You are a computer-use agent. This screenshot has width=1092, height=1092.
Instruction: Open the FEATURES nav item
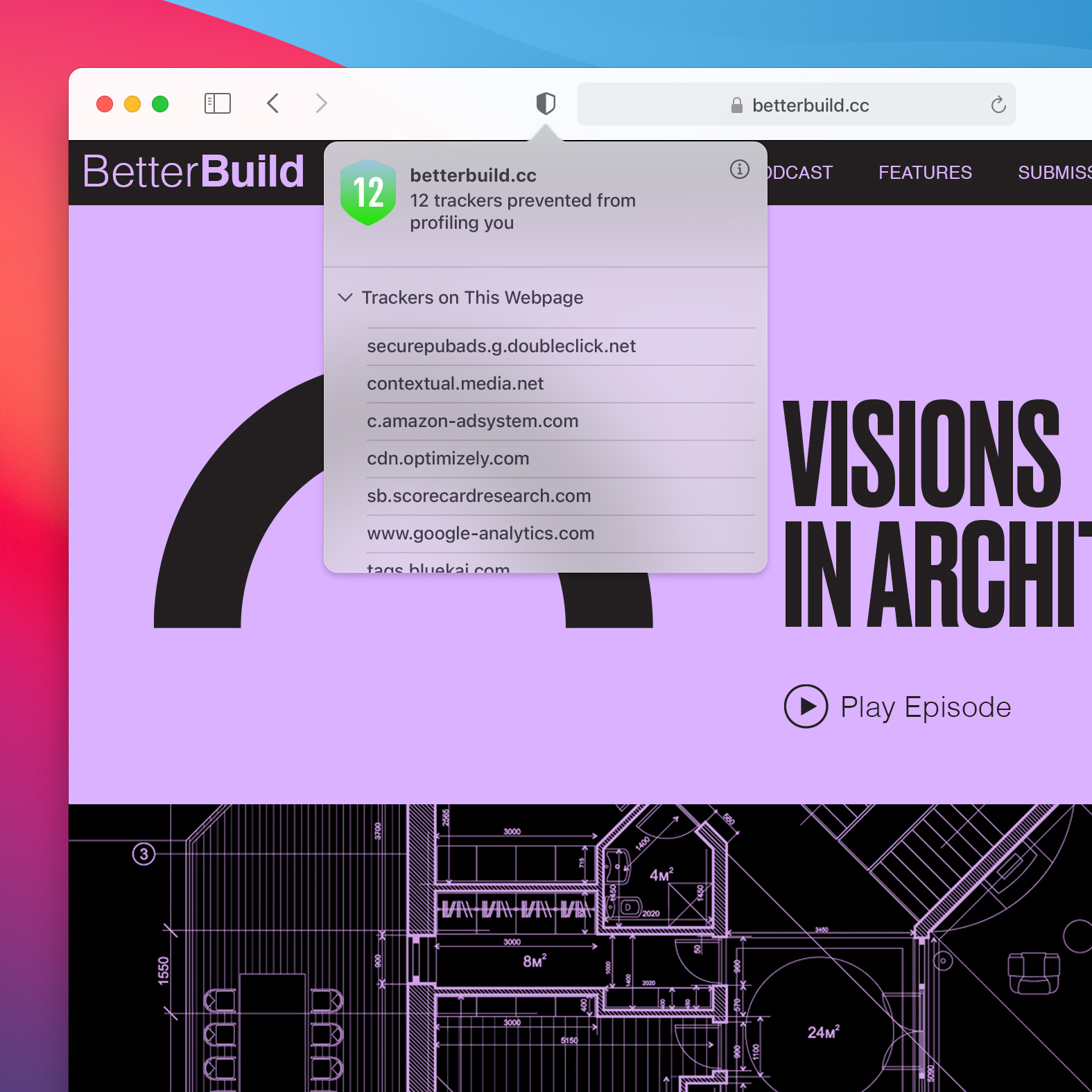click(x=925, y=173)
